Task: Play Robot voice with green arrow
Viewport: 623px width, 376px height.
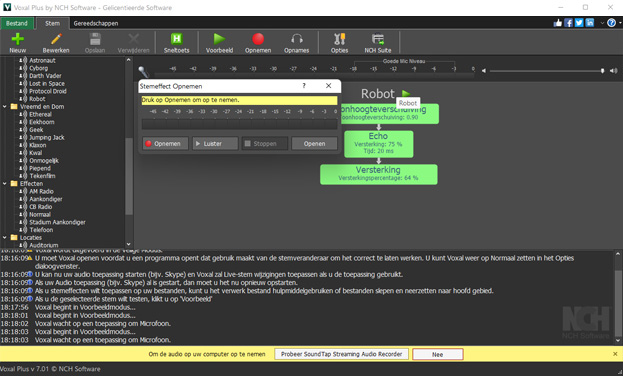Action: pyautogui.click(x=406, y=94)
